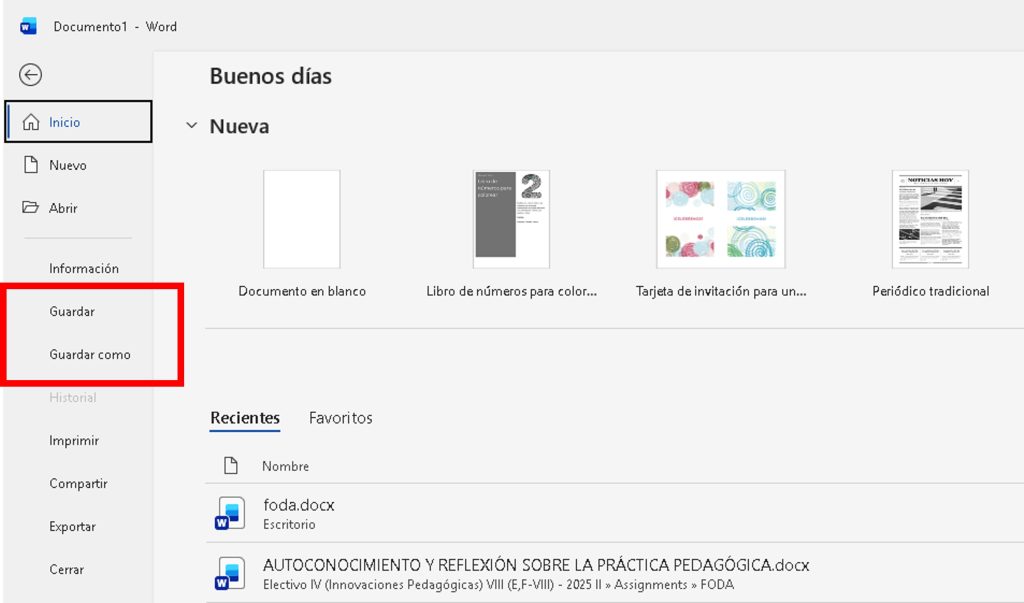This screenshot has height=603, width=1024.
Task: Click the Word logo in title bar
Action: coord(28,27)
